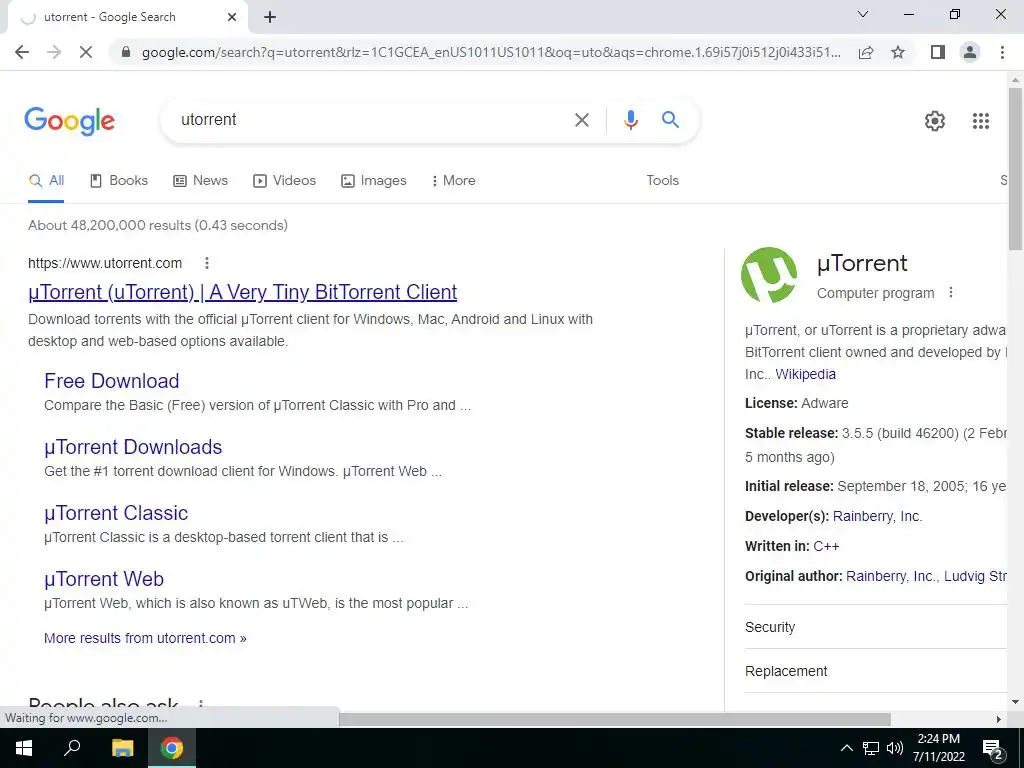Open the Chrome side panel
This screenshot has height=768, width=1024.
[x=938, y=52]
